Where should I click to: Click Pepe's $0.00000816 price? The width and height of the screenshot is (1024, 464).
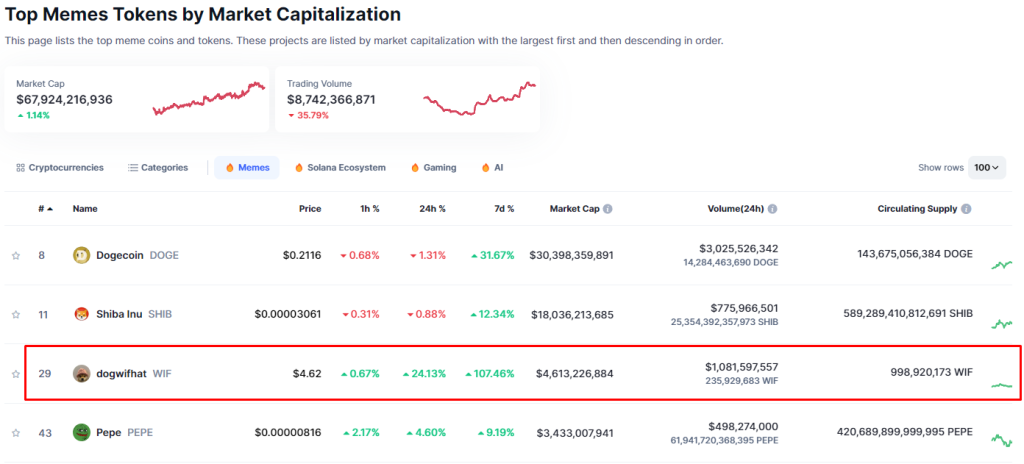(x=288, y=433)
